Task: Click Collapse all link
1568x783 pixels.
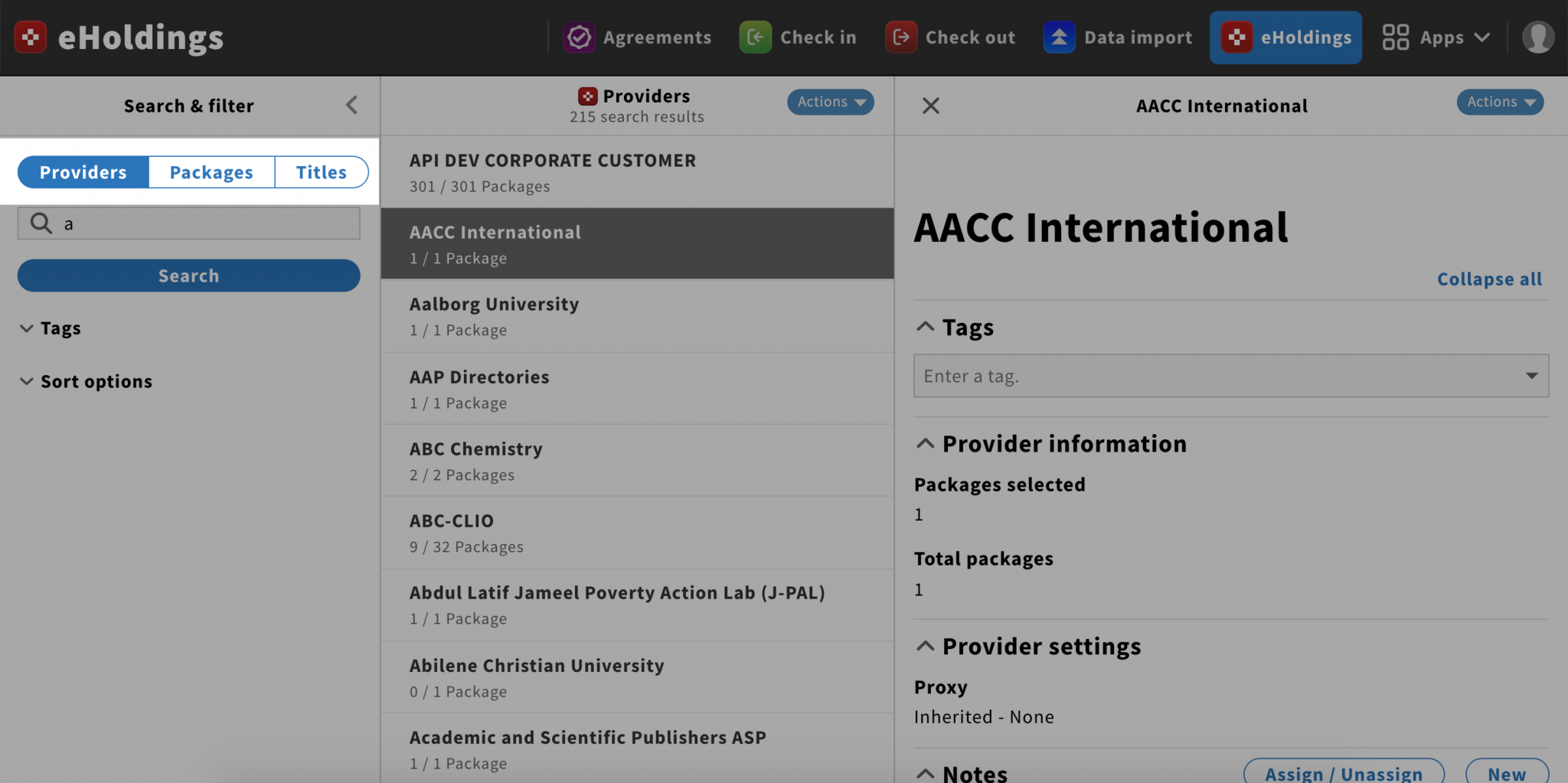Action: 1489,279
